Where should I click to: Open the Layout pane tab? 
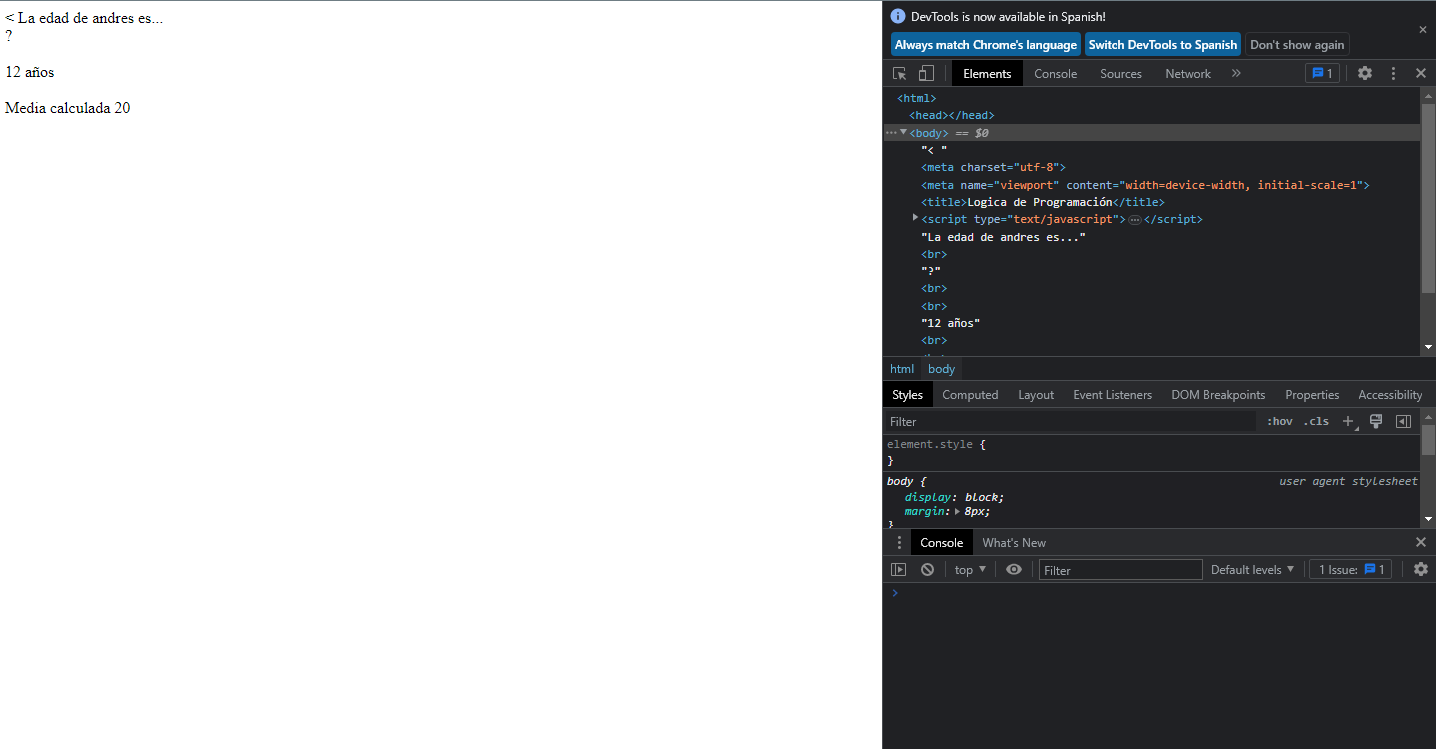tap(1036, 394)
